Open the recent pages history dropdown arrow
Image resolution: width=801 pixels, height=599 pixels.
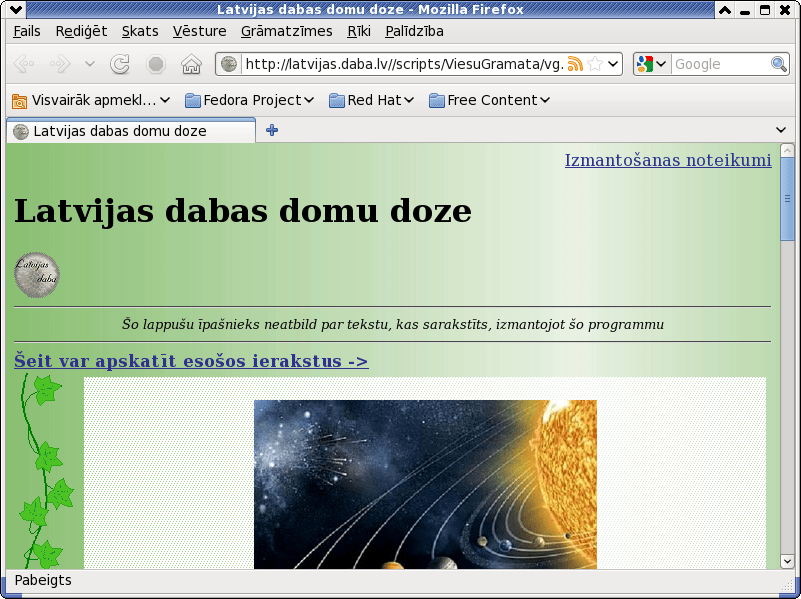click(x=89, y=64)
